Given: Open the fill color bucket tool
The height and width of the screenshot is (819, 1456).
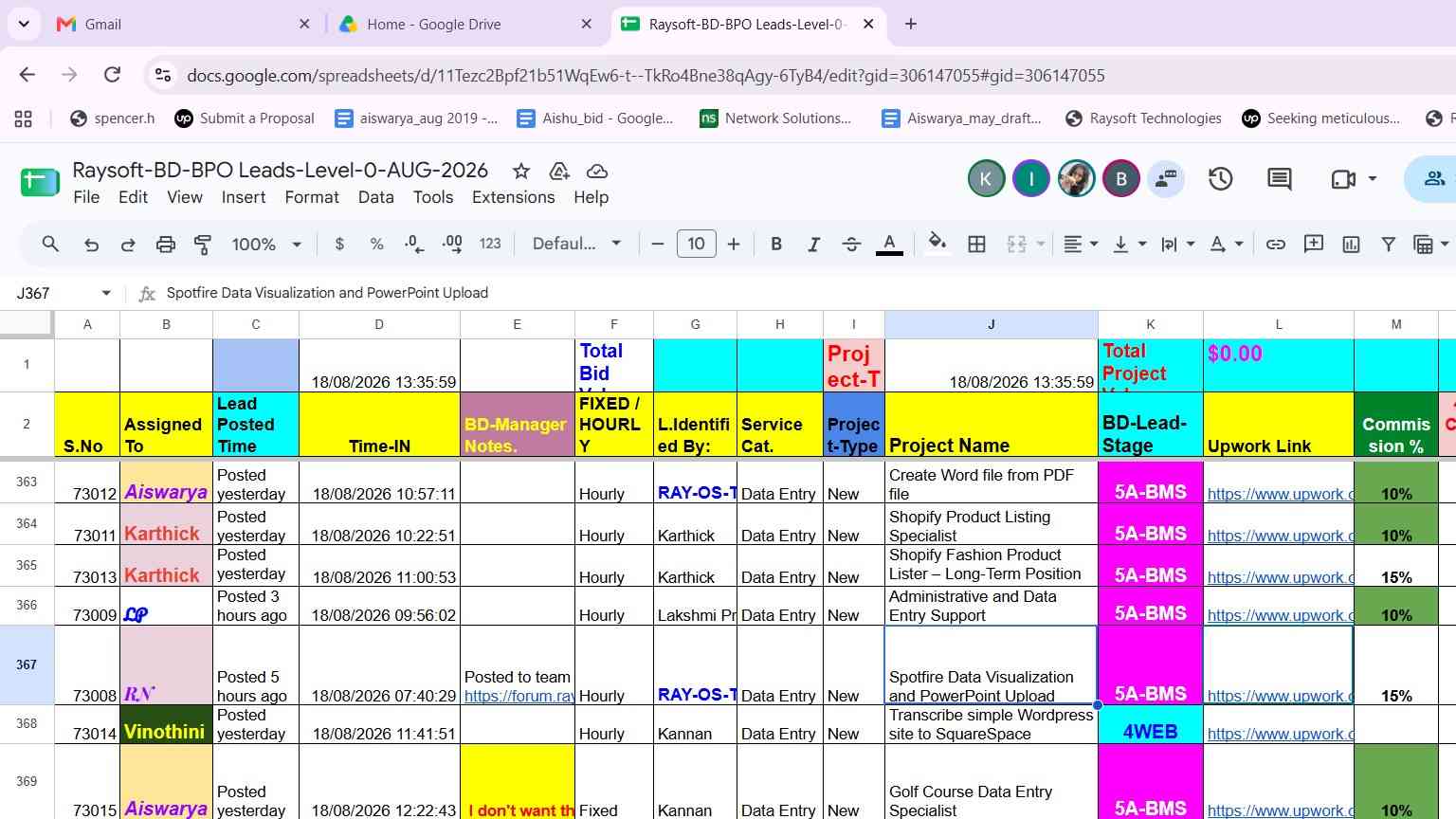Looking at the screenshot, I should 937,244.
